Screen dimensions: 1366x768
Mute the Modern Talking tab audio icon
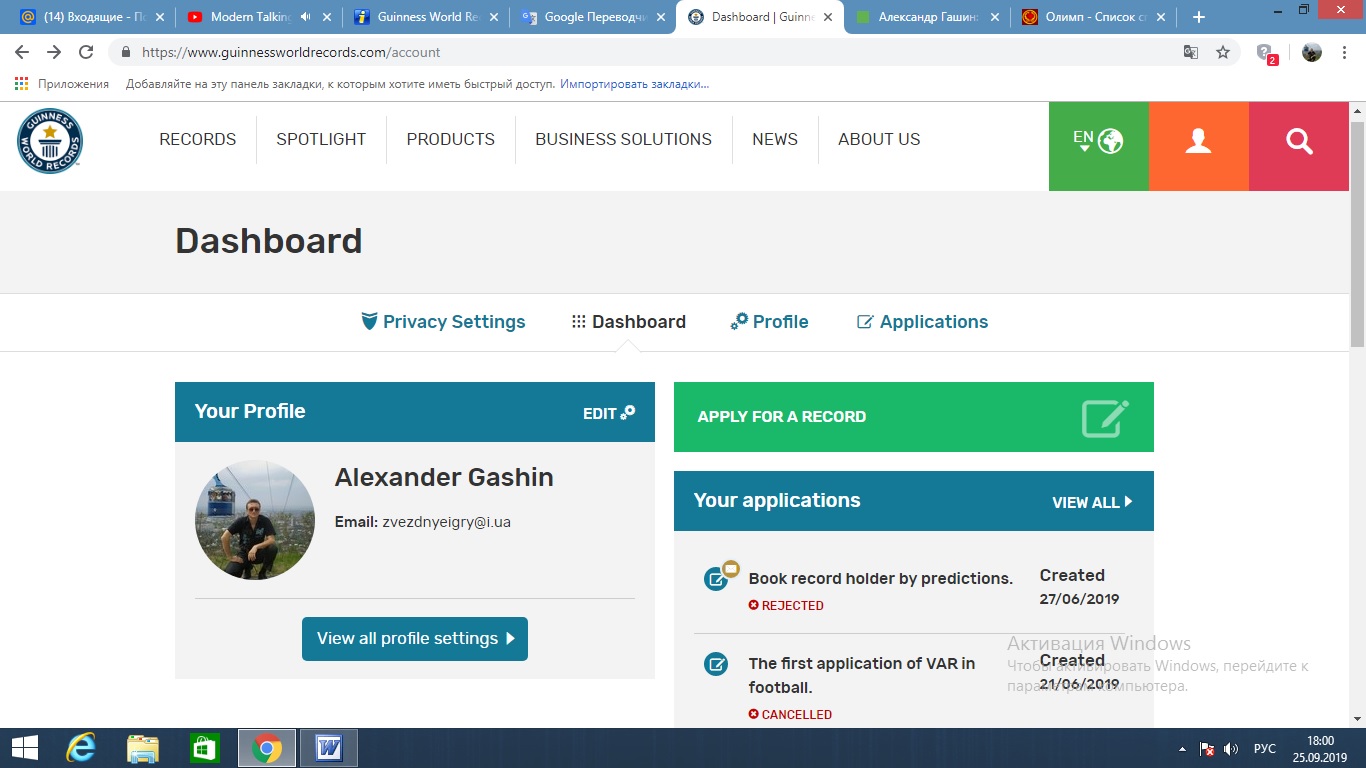[x=305, y=17]
